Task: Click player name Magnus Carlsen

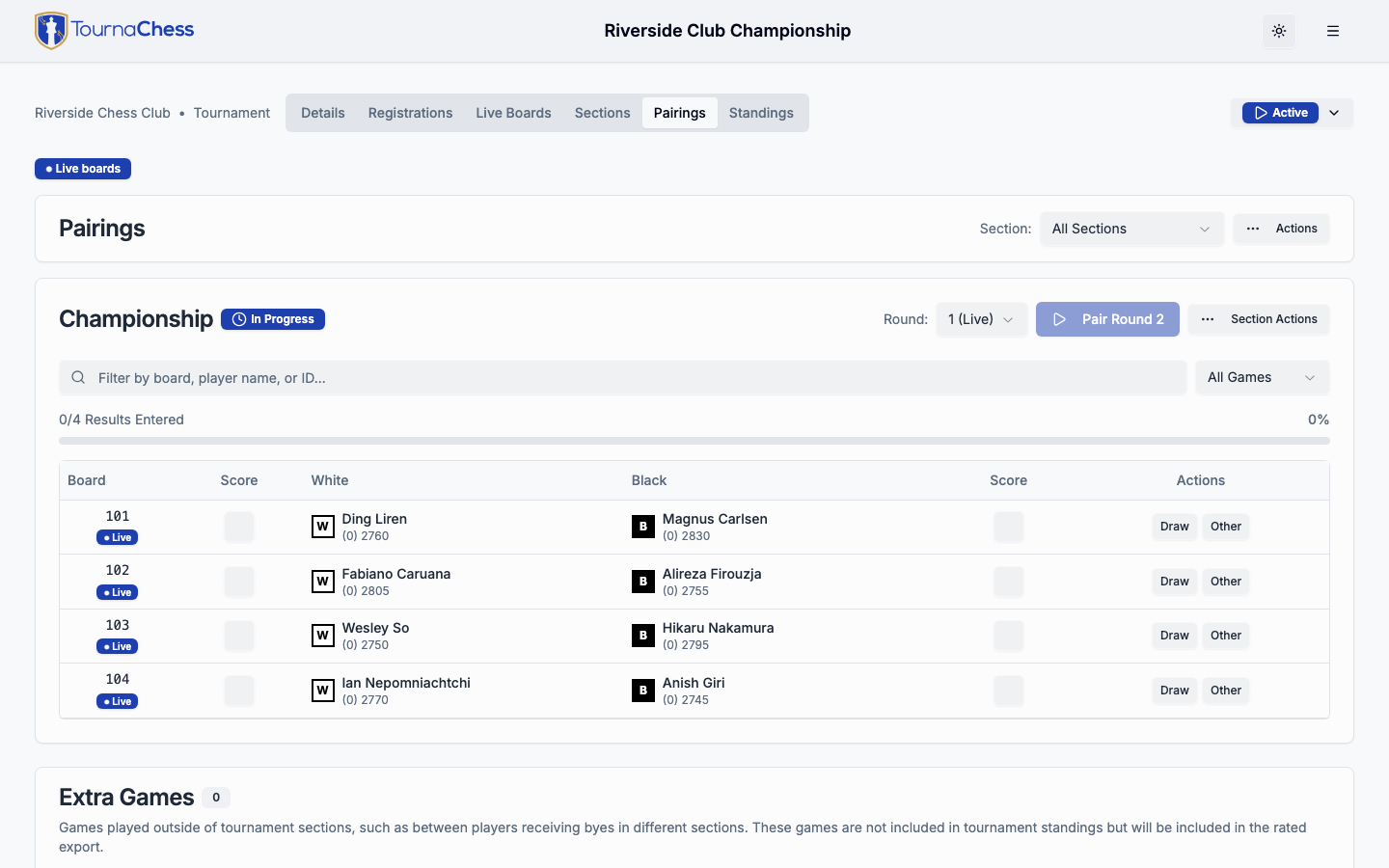Action: click(x=715, y=519)
